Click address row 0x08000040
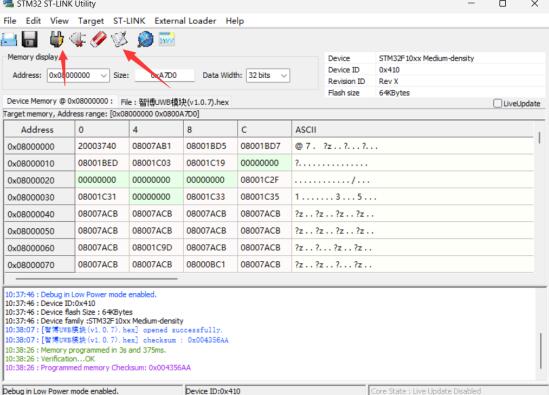The width and height of the screenshot is (549, 395). 39,214
